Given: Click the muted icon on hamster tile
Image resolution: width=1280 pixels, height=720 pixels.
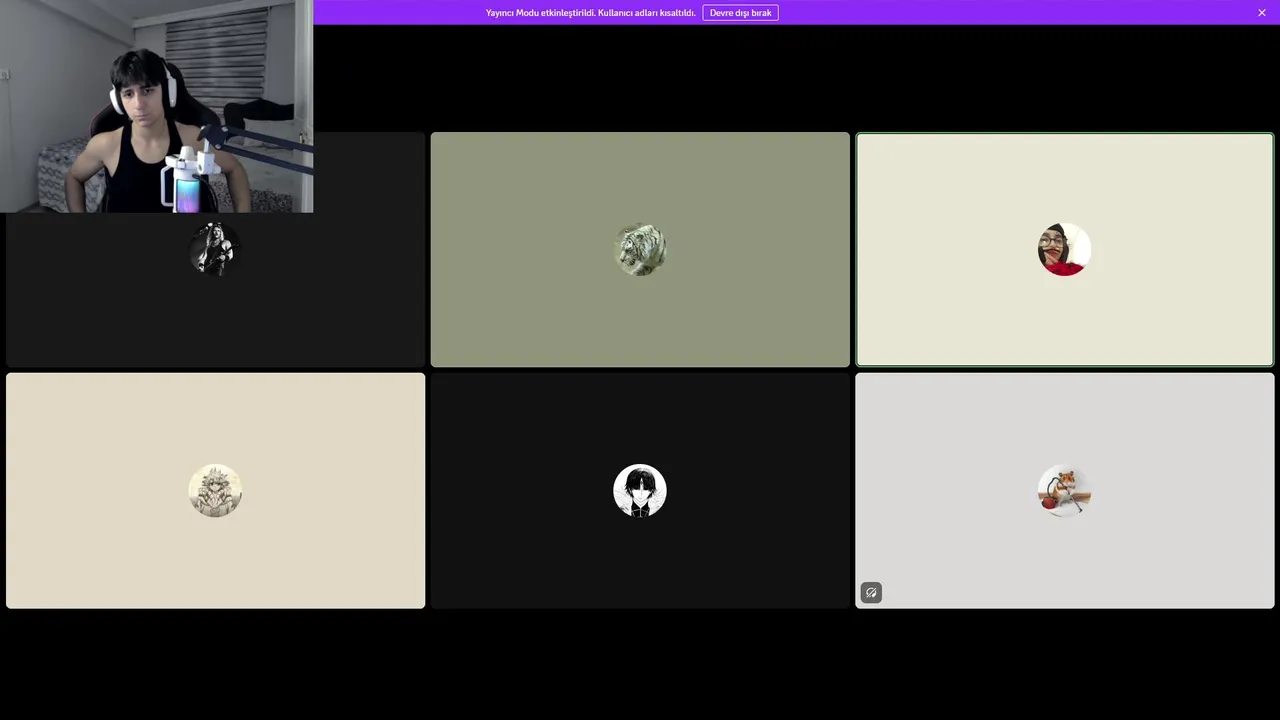Looking at the screenshot, I should 871,593.
